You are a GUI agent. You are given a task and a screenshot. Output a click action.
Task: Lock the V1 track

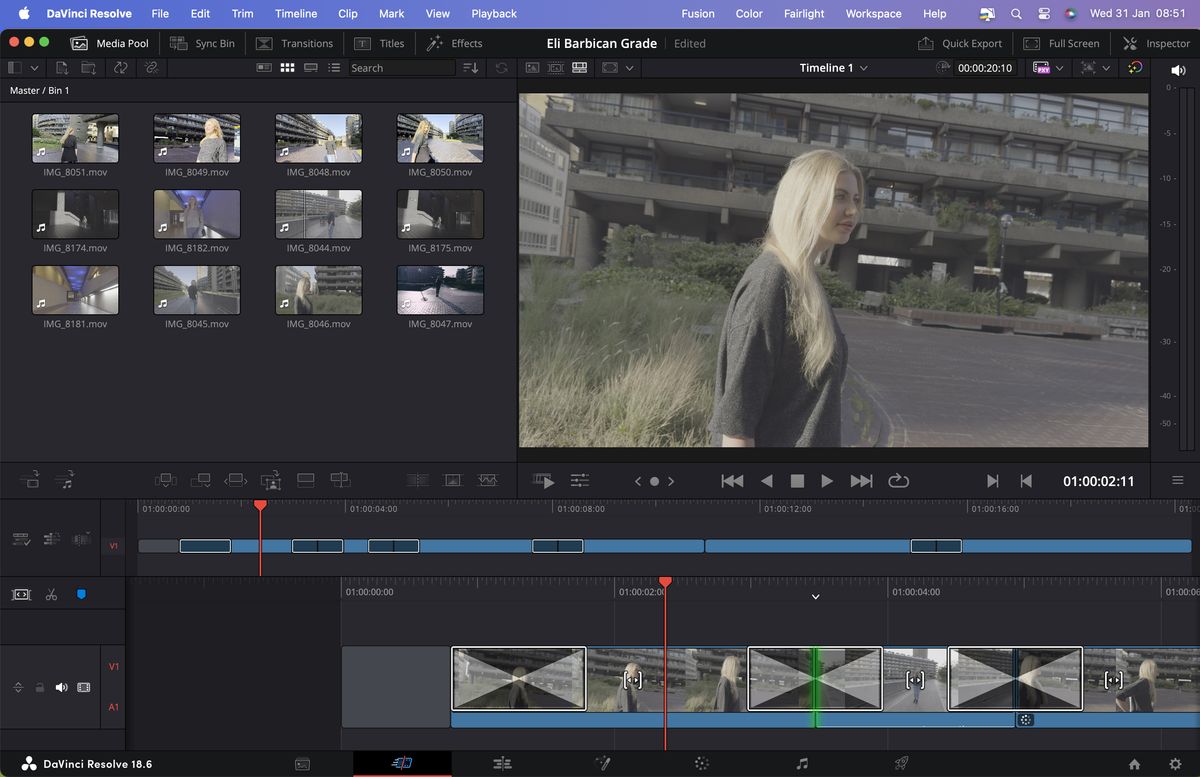click(40, 687)
